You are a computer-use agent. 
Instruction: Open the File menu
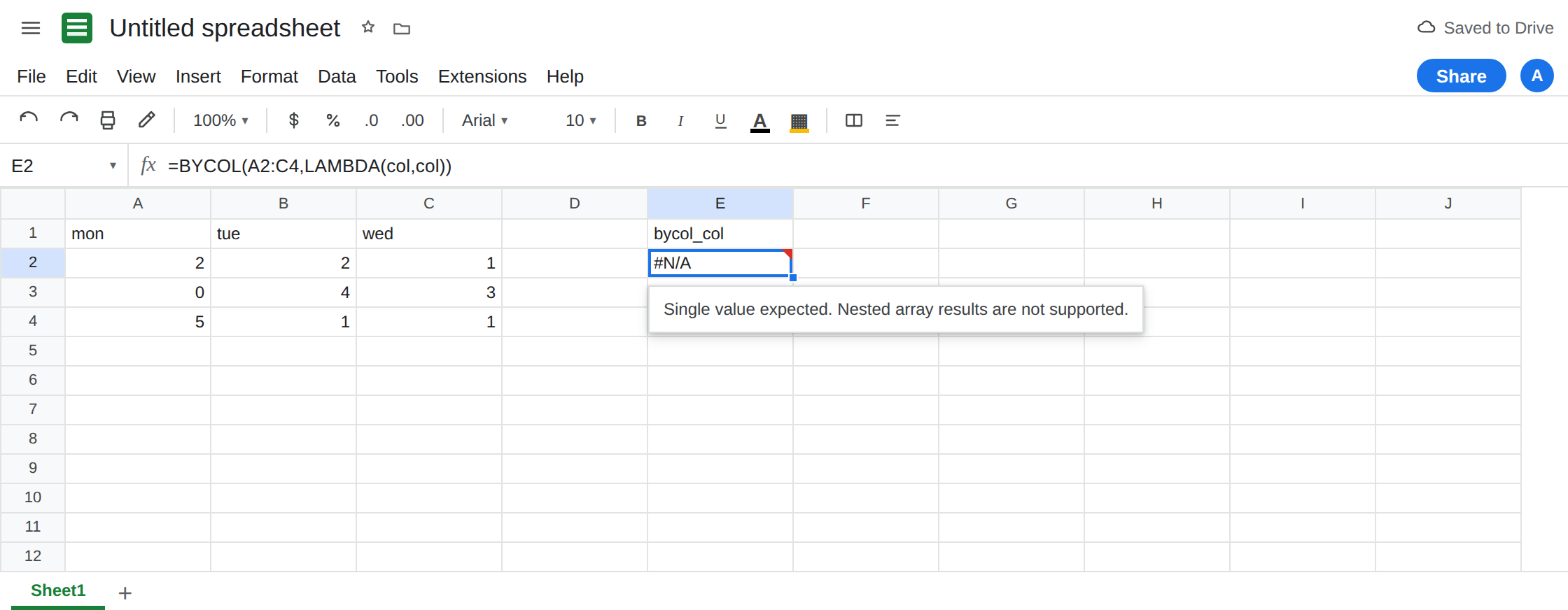pyautogui.click(x=31, y=76)
